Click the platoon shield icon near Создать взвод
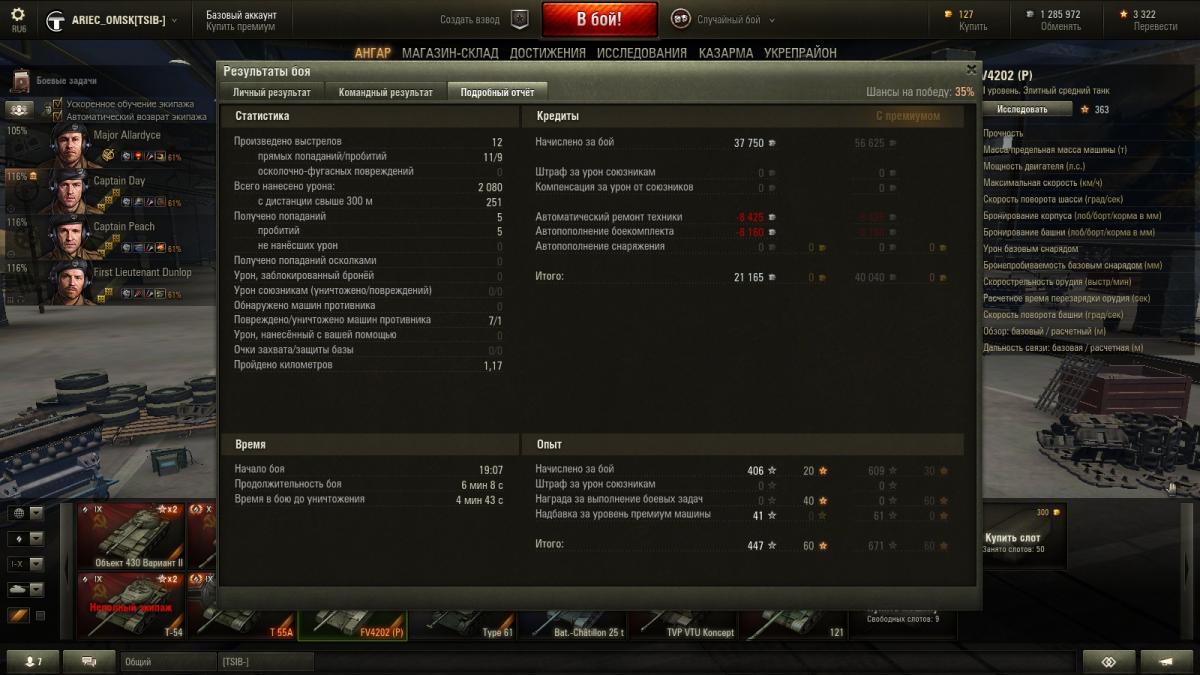The width and height of the screenshot is (1200, 675). [x=519, y=19]
